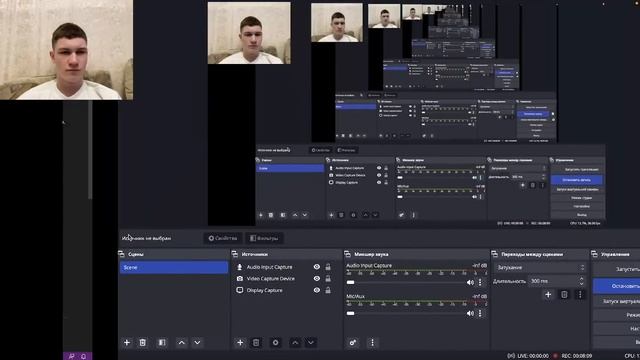The height and width of the screenshot is (360, 640).
Task: Hide the Video Capture Device source
Action: [317, 278]
